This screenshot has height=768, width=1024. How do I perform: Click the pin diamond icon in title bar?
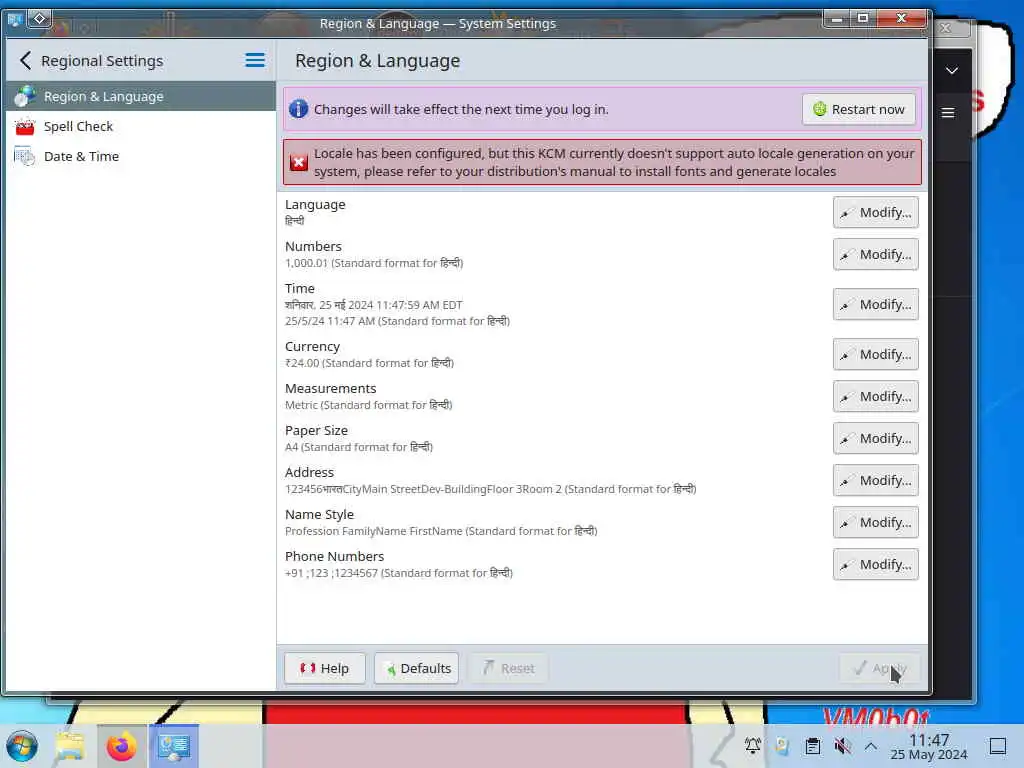pos(39,18)
